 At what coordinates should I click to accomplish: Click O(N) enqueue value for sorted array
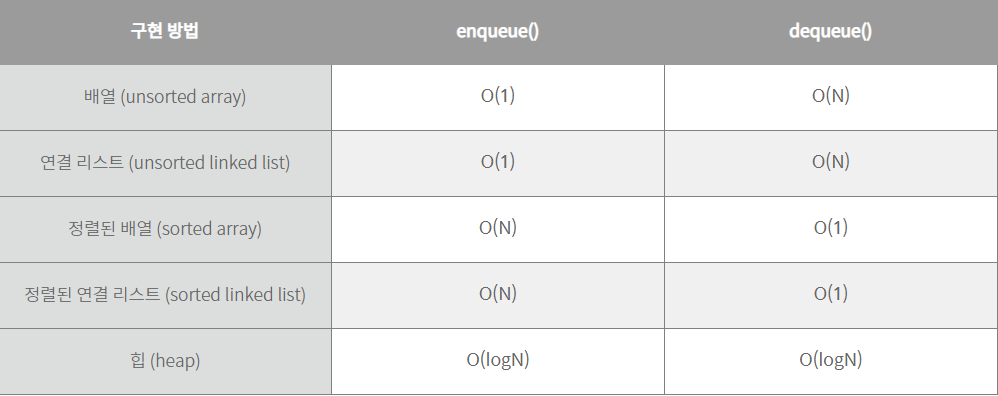(x=498, y=228)
